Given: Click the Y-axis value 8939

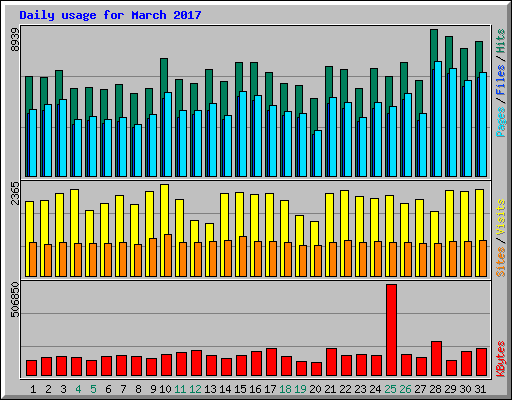Looking at the screenshot, I should [x=15, y=40].
